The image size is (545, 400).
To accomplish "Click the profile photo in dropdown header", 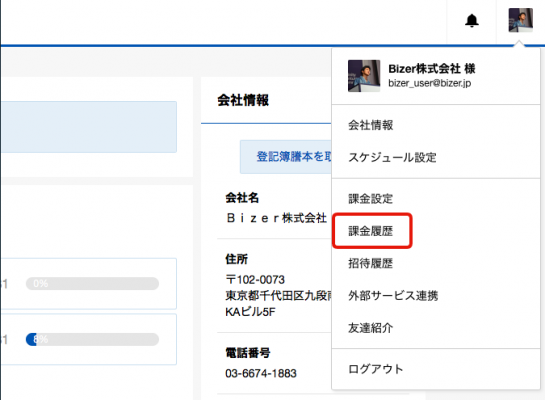I will (364, 76).
